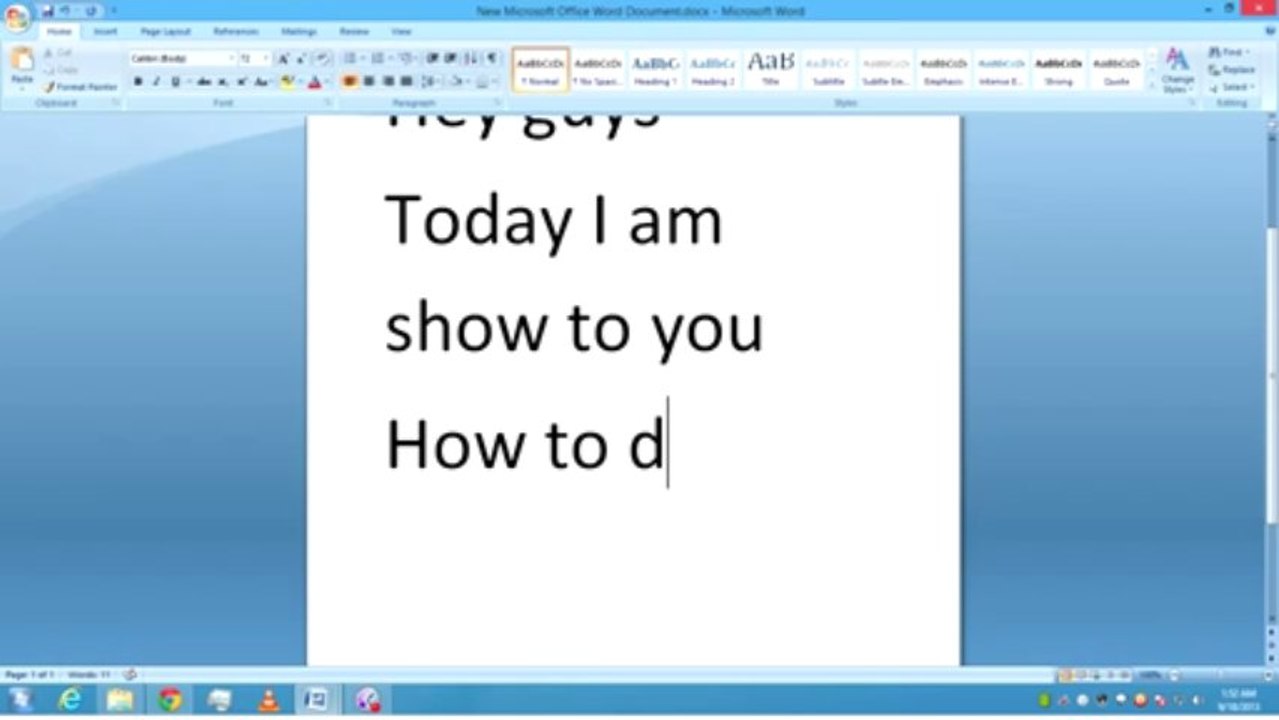Expand the Find dropdown in Editing
The height and width of the screenshot is (720, 1279).
click(x=1248, y=52)
